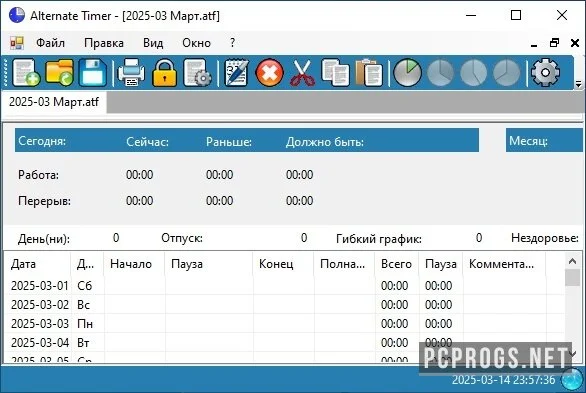Click the globe icon in status bar
586x393 pixels.
pos(572,380)
